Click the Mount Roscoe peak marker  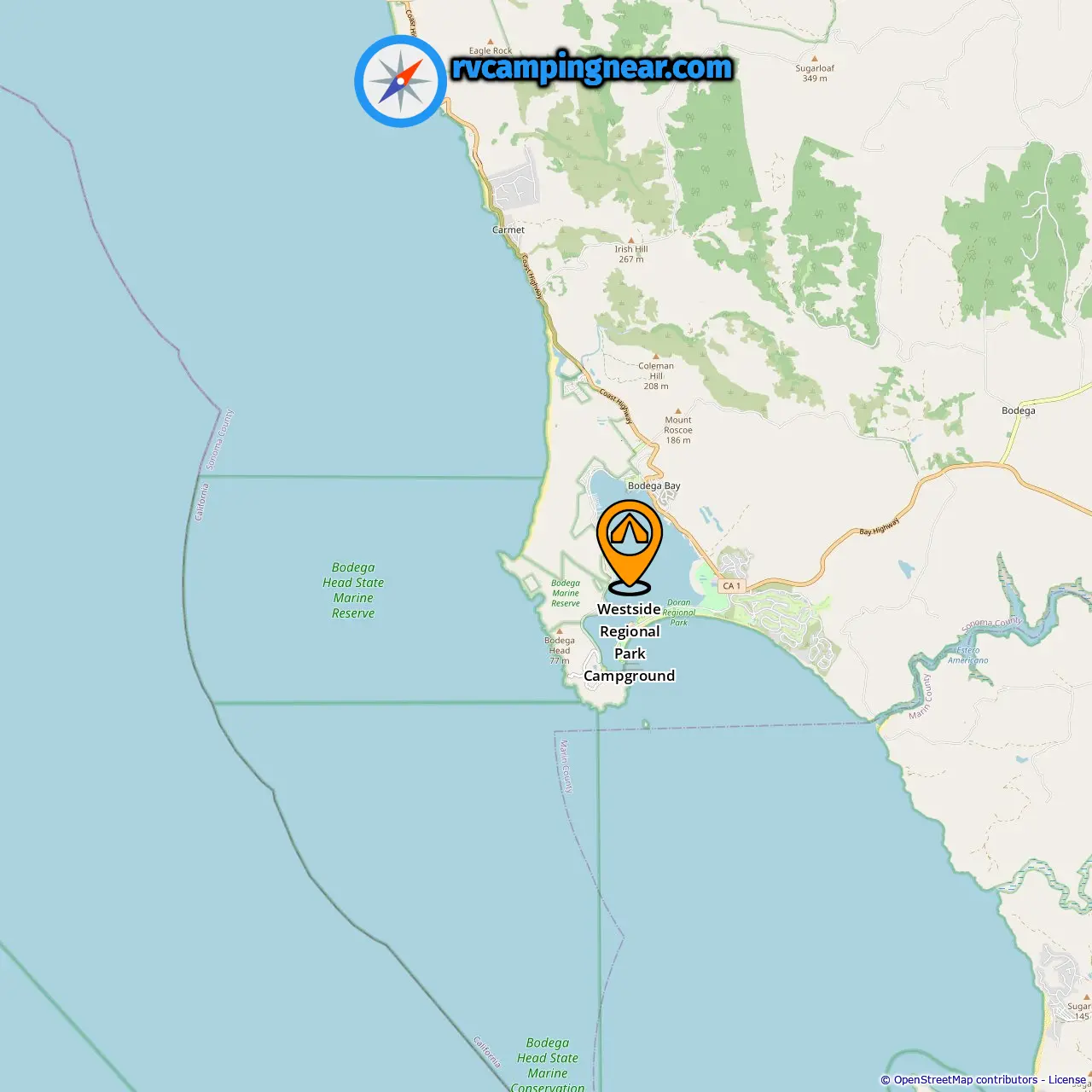(x=678, y=410)
